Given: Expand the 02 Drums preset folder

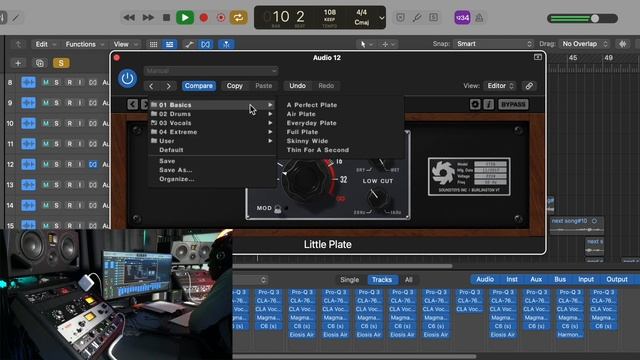Looking at the screenshot, I should pyautogui.click(x=212, y=114).
